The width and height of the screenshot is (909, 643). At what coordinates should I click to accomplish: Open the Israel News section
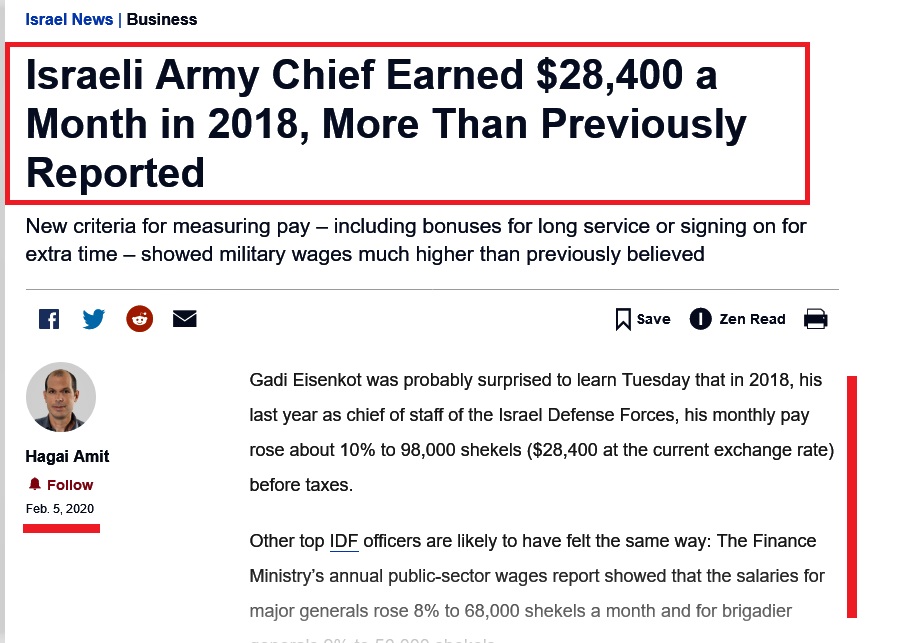[69, 19]
